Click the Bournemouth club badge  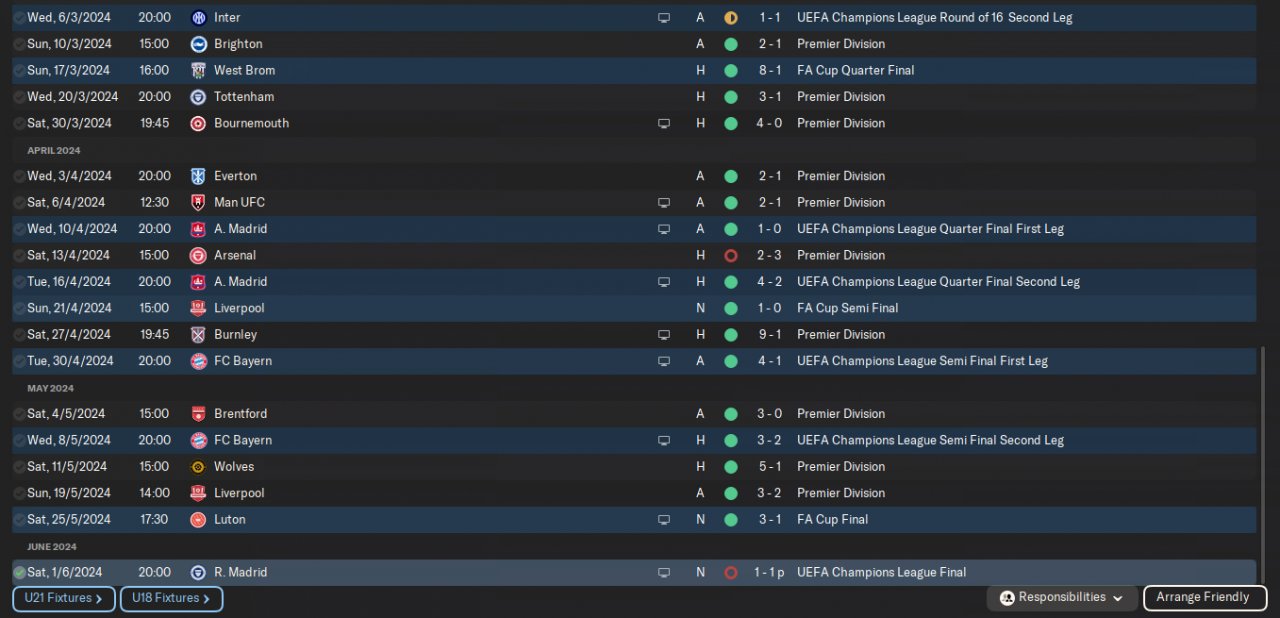(x=198, y=123)
